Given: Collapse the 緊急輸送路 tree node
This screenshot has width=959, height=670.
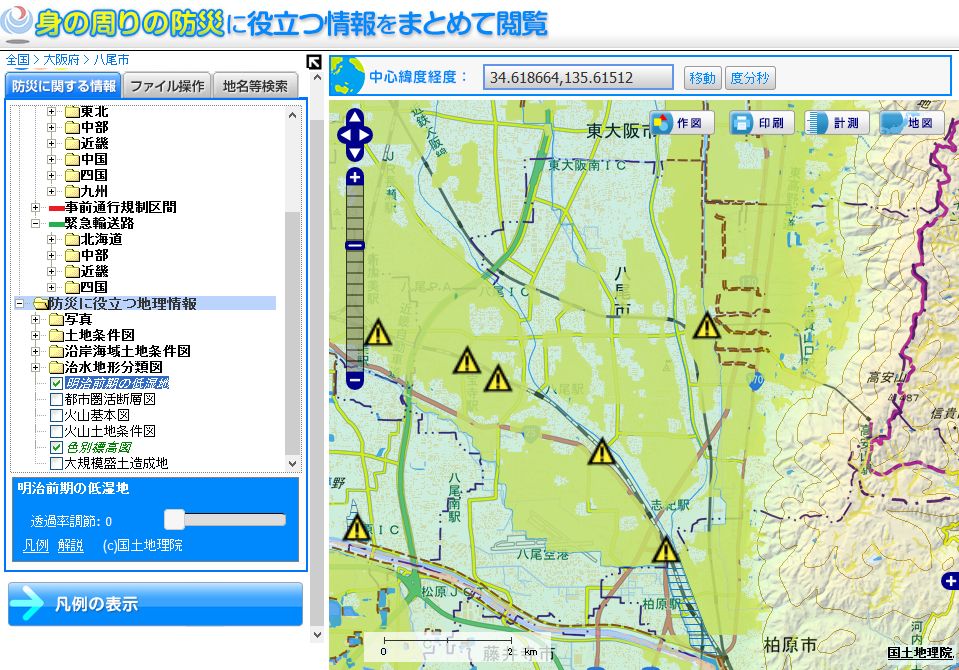Looking at the screenshot, I should pos(36,223).
